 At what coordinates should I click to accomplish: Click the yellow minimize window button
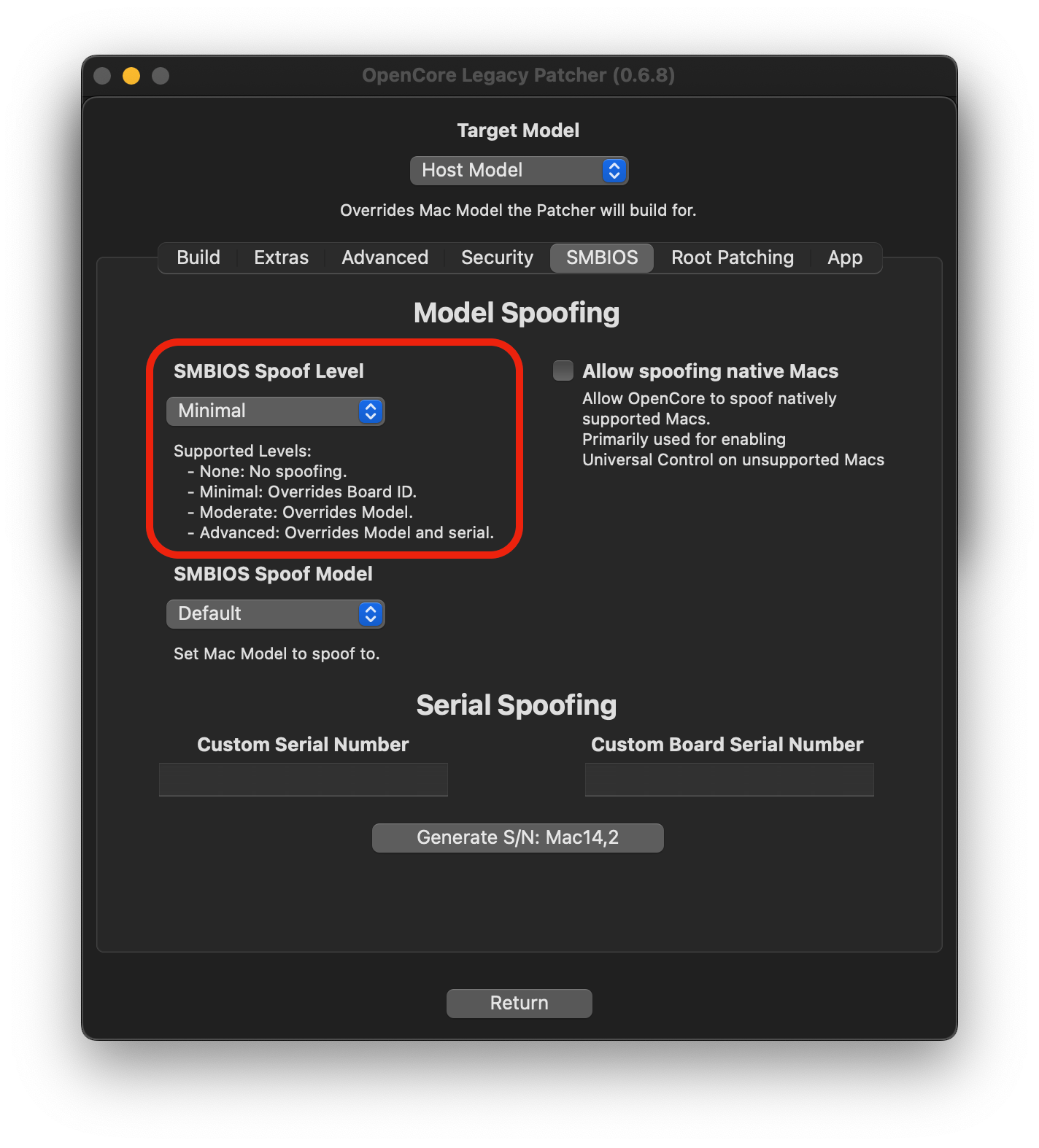click(131, 76)
